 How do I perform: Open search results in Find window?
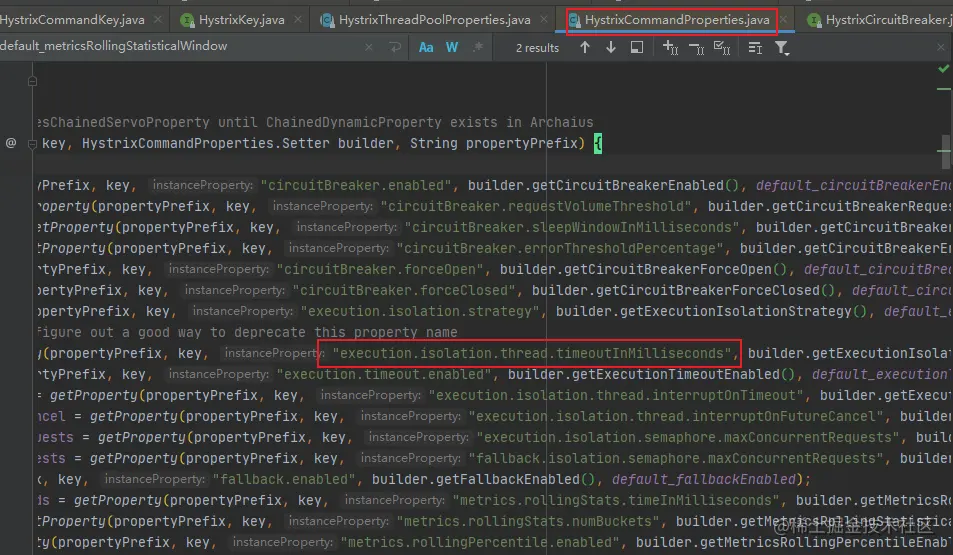pos(637,47)
